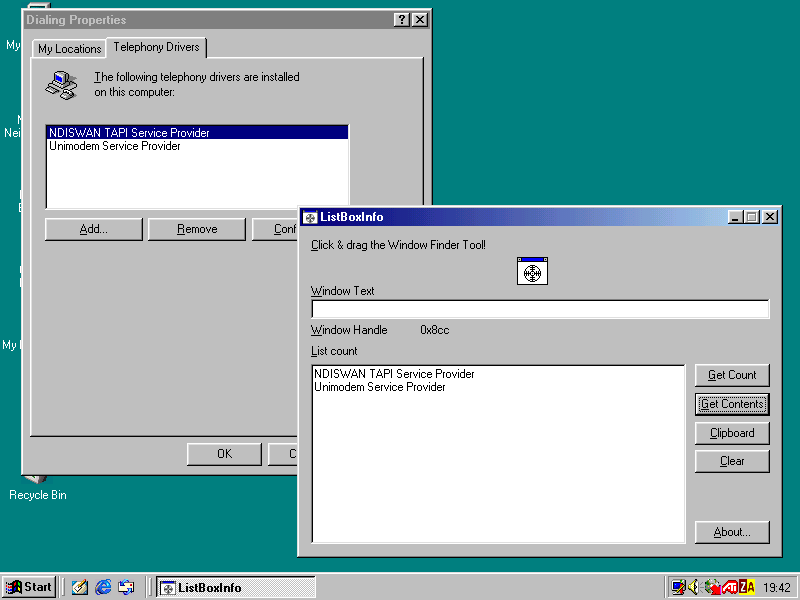The image size is (800, 600).
Task: Click the Clear button in ListBoxInfo
Action: 732,461
